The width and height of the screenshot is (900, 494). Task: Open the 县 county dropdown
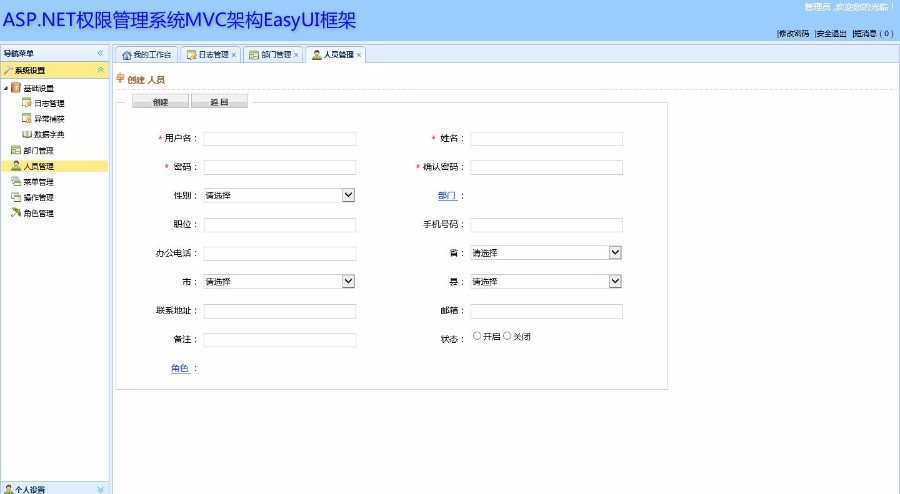(x=546, y=281)
